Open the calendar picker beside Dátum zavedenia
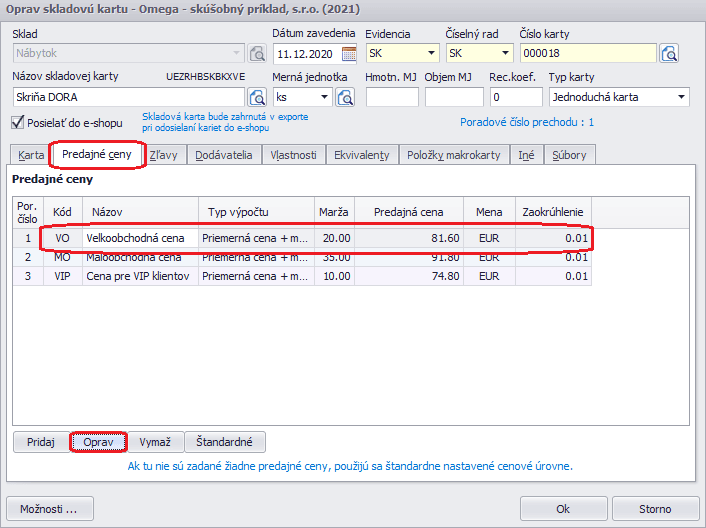This screenshot has width=706, height=528. [349, 53]
